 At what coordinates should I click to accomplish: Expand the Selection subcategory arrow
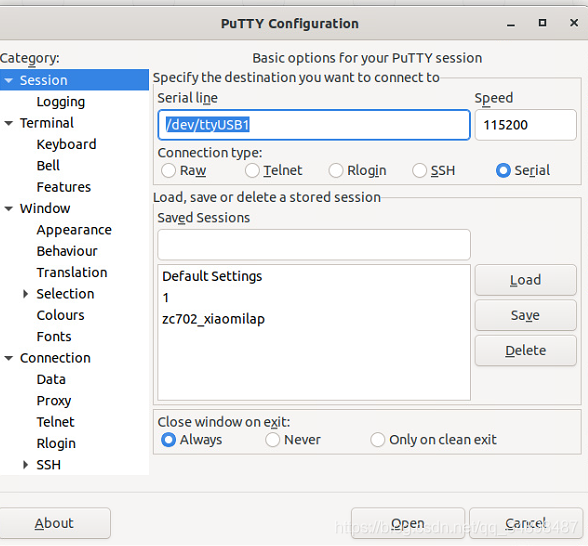(25, 294)
